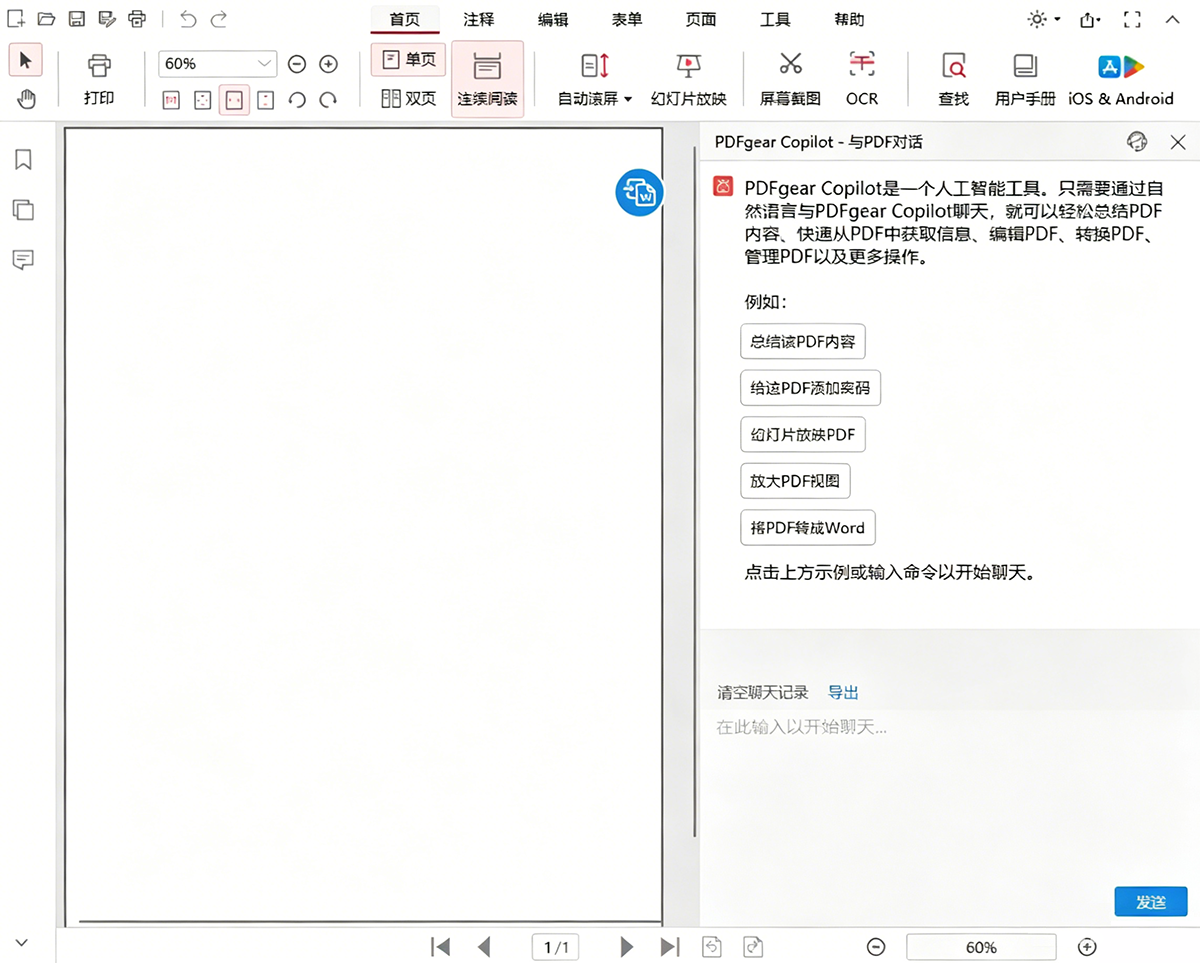1200x963 pixels.
Task: Open a file with the folder icon
Action: coord(46,18)
